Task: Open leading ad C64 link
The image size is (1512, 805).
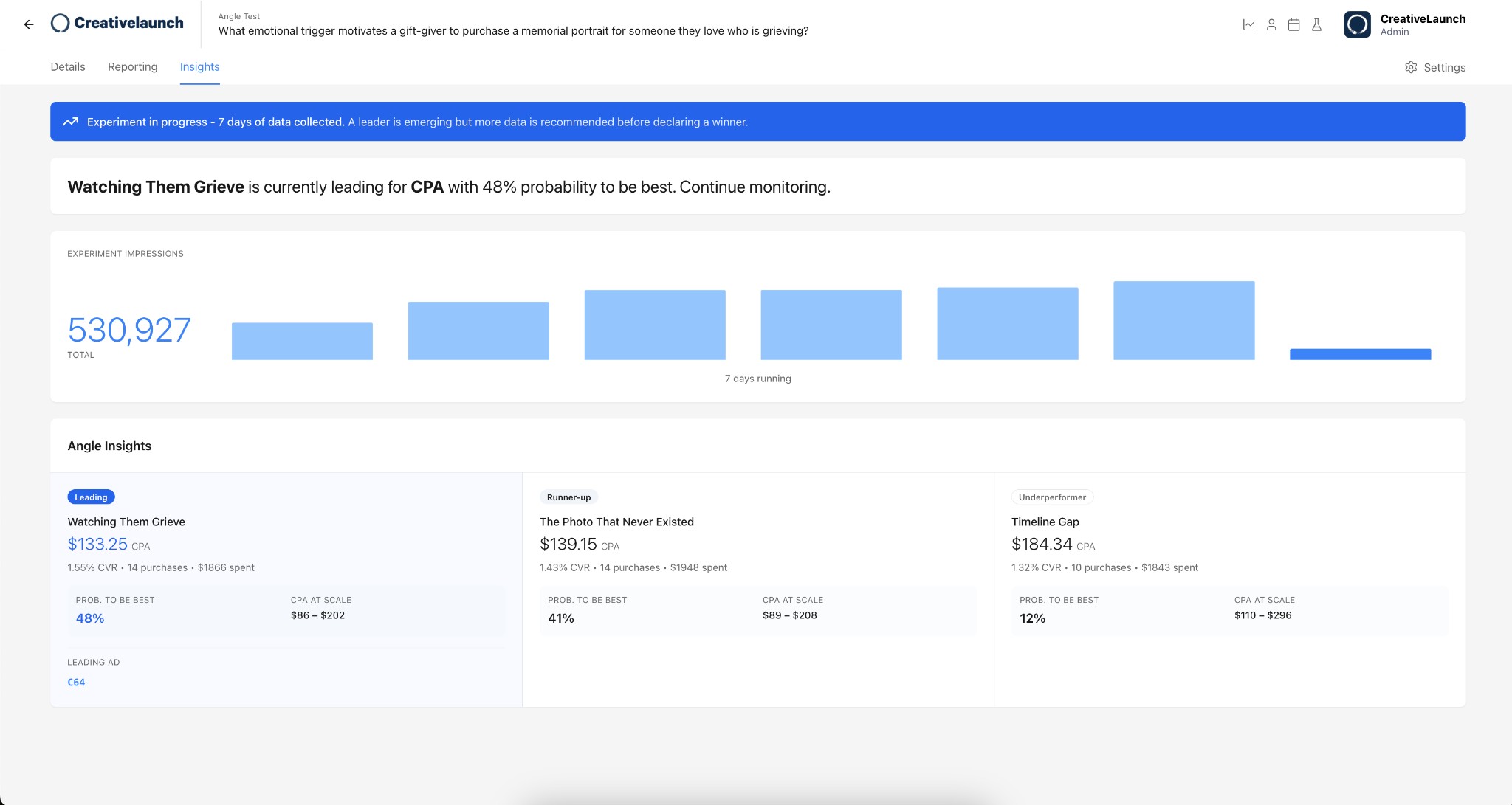Action: 76,683
